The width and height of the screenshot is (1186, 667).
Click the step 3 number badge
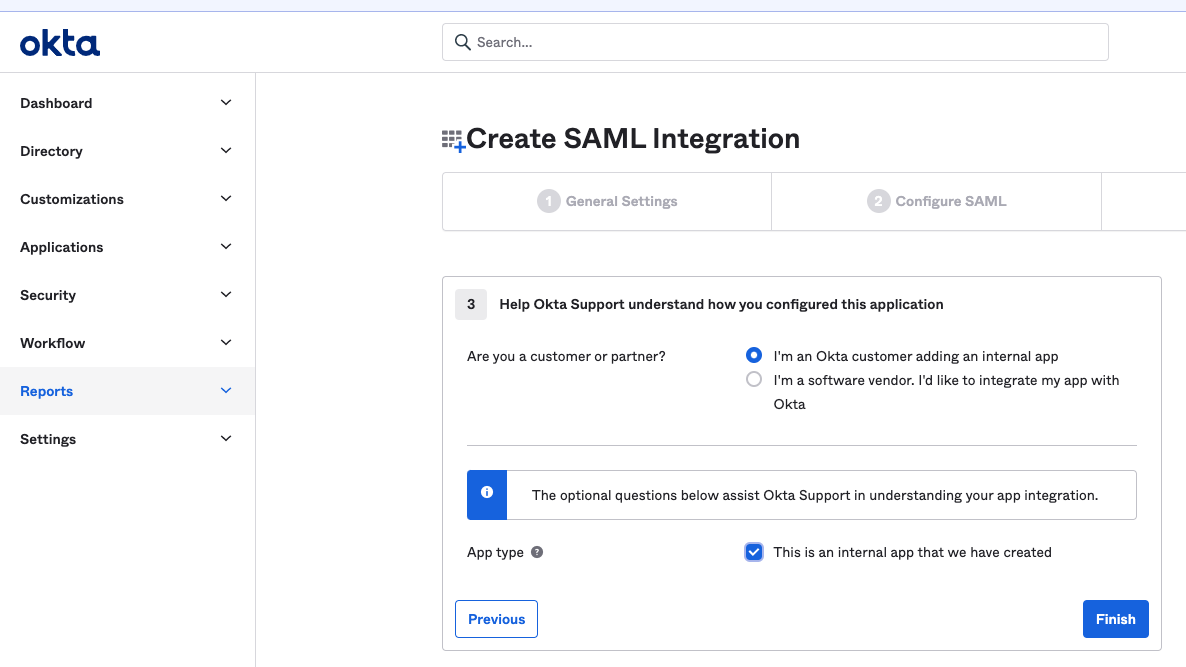coord(470,305)
